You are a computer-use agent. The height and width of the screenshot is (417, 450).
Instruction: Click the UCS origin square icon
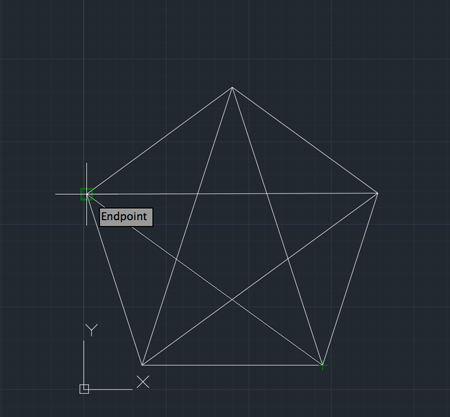[84, 389]
